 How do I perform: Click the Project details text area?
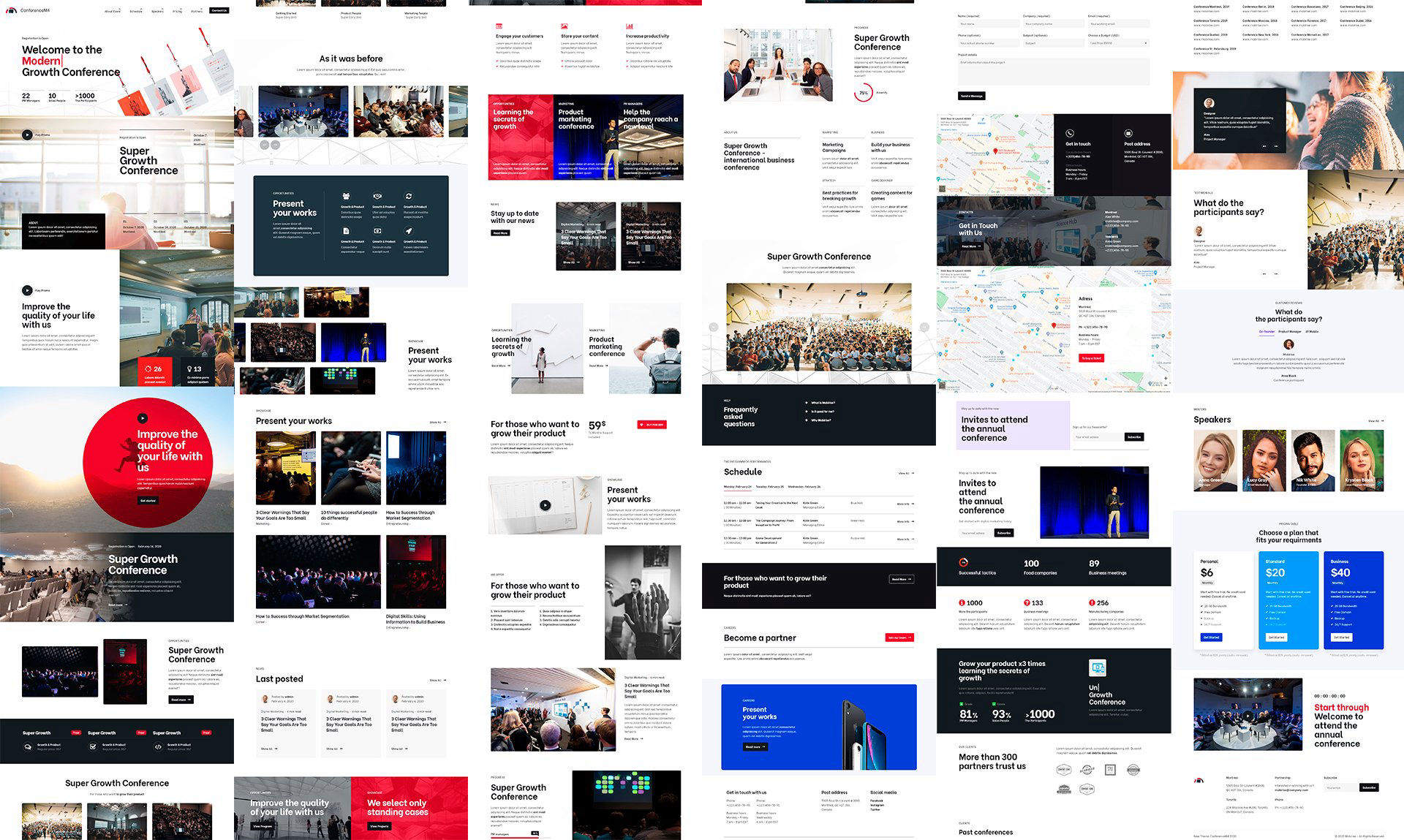[1053, 72]
